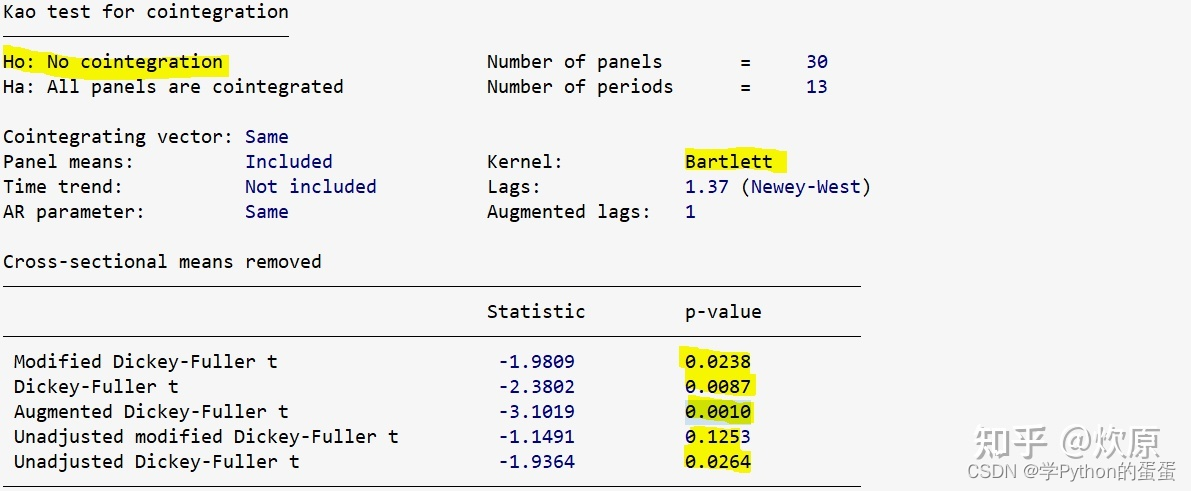
Task: Click the 'Ho: No cointegration' line
Action: click(x=113, y=62)
